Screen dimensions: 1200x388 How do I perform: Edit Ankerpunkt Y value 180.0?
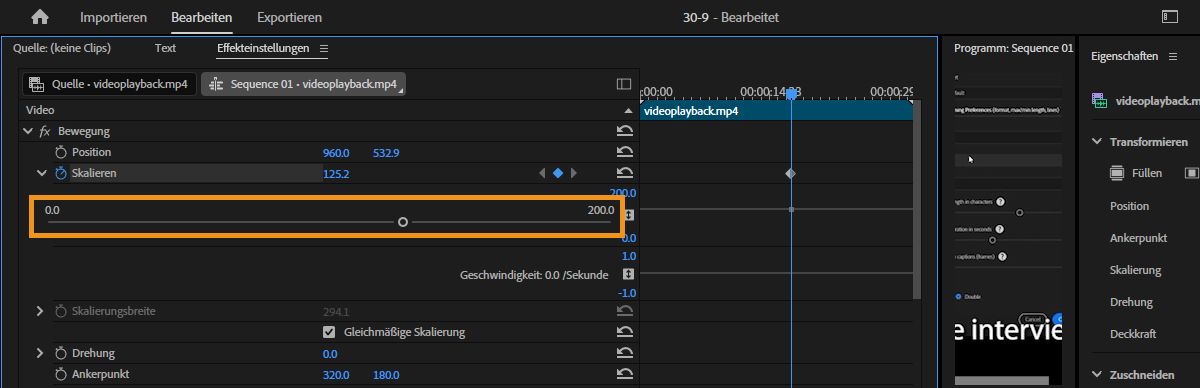pyautogui.click(x=386, y=375)
